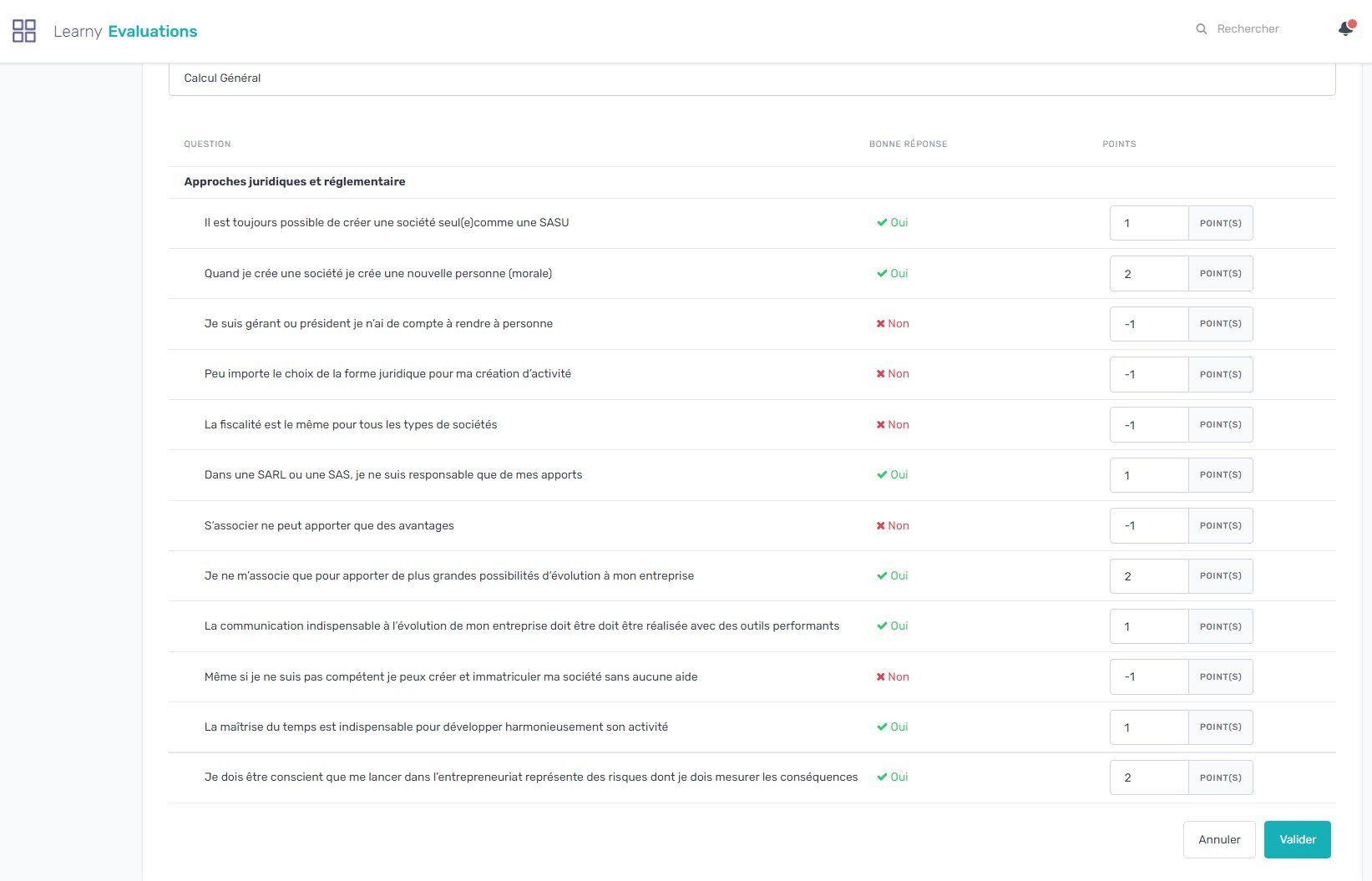
Task: Click 'Je suis gérant ou président' question text
Action: click(x=378, y=324)
